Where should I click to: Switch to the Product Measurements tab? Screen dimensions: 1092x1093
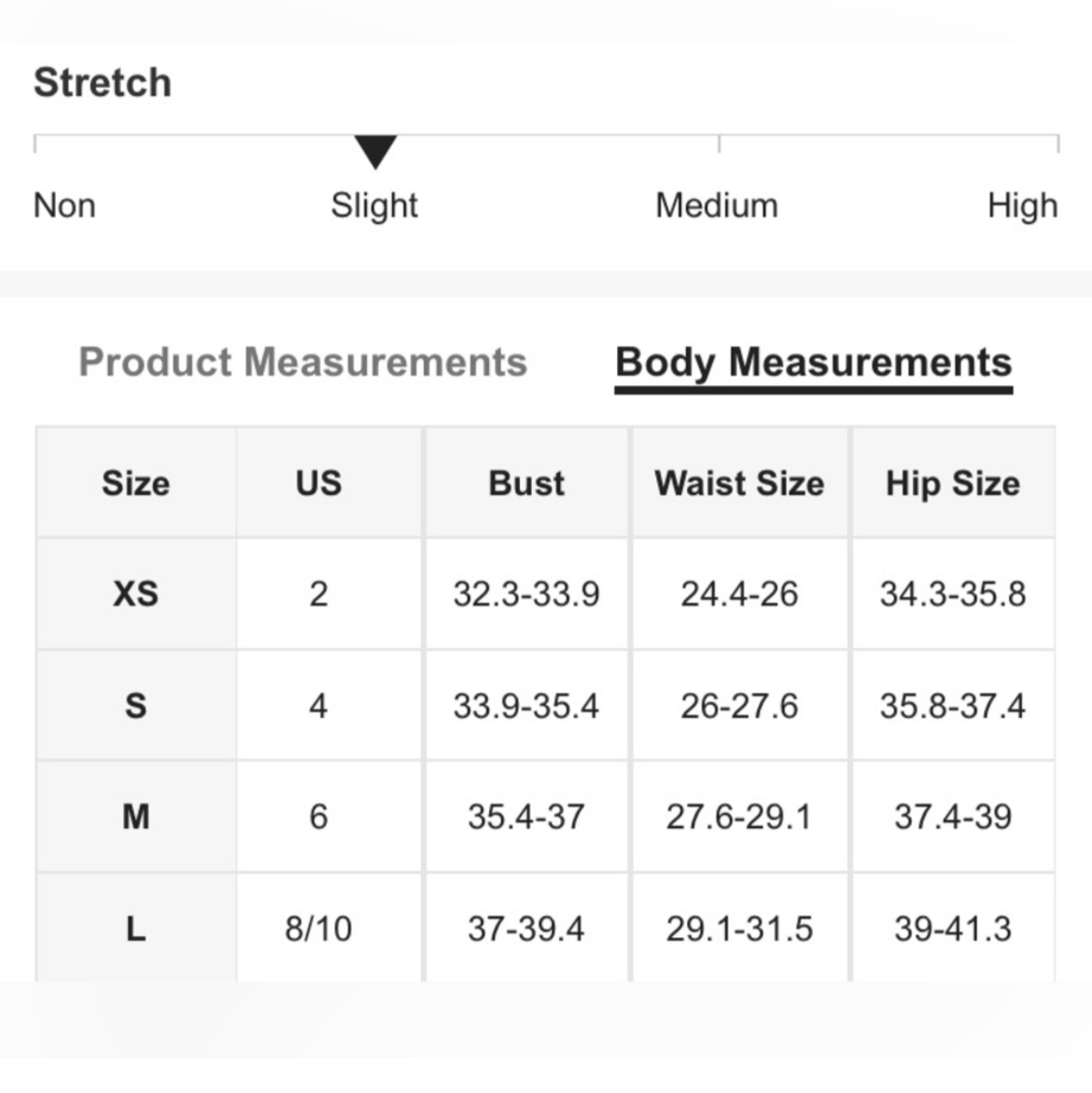(302, 362)
